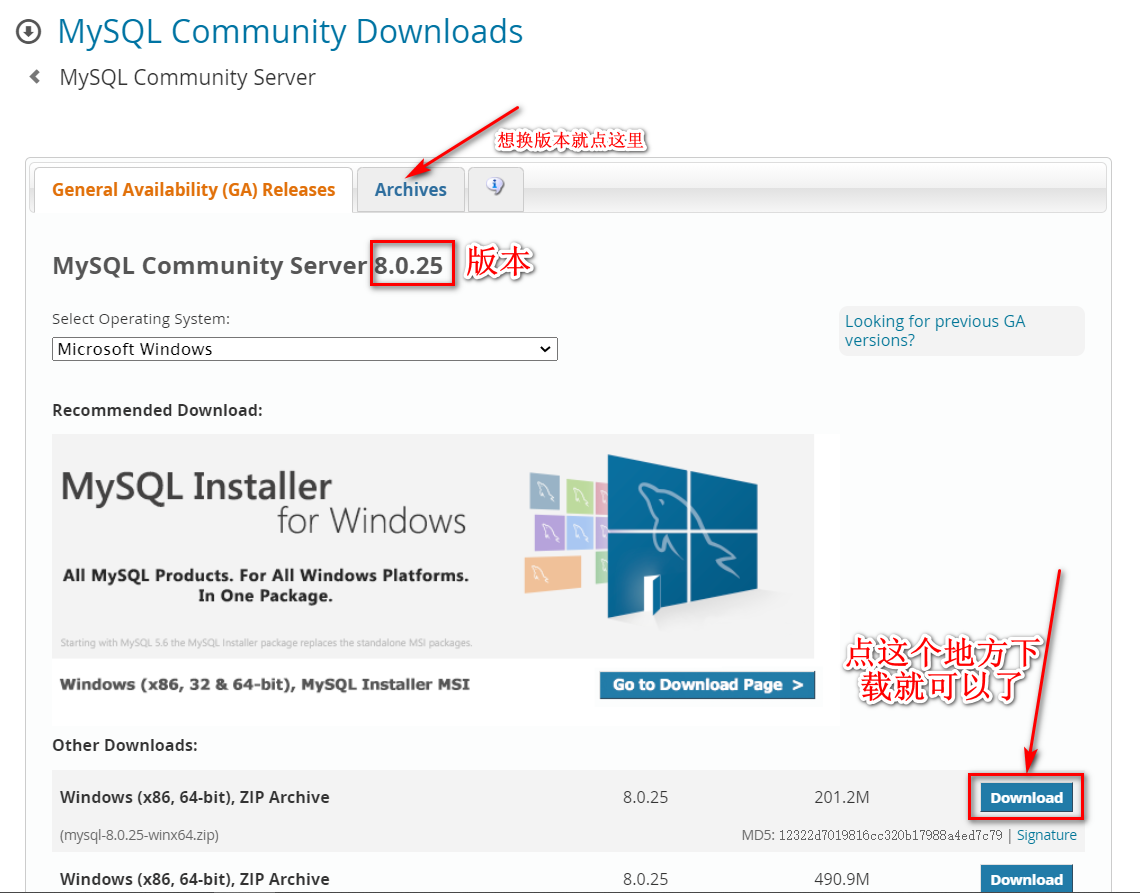
Task: Click the MySQL Community Server 8.0.25 heading
Action: coord(248,265)
